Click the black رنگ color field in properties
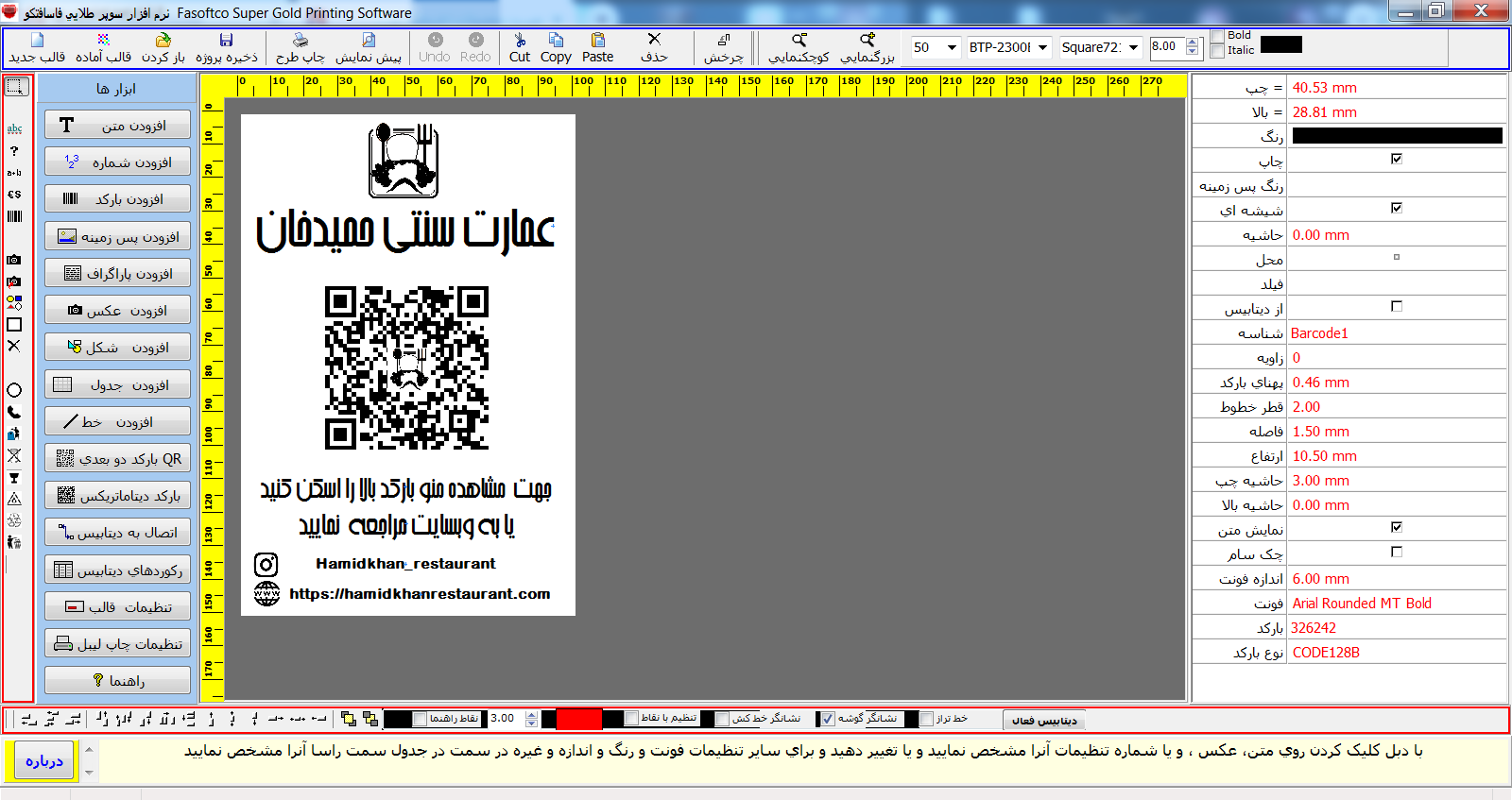Screen dimensions: 1512x800 tap(1397, 135)
